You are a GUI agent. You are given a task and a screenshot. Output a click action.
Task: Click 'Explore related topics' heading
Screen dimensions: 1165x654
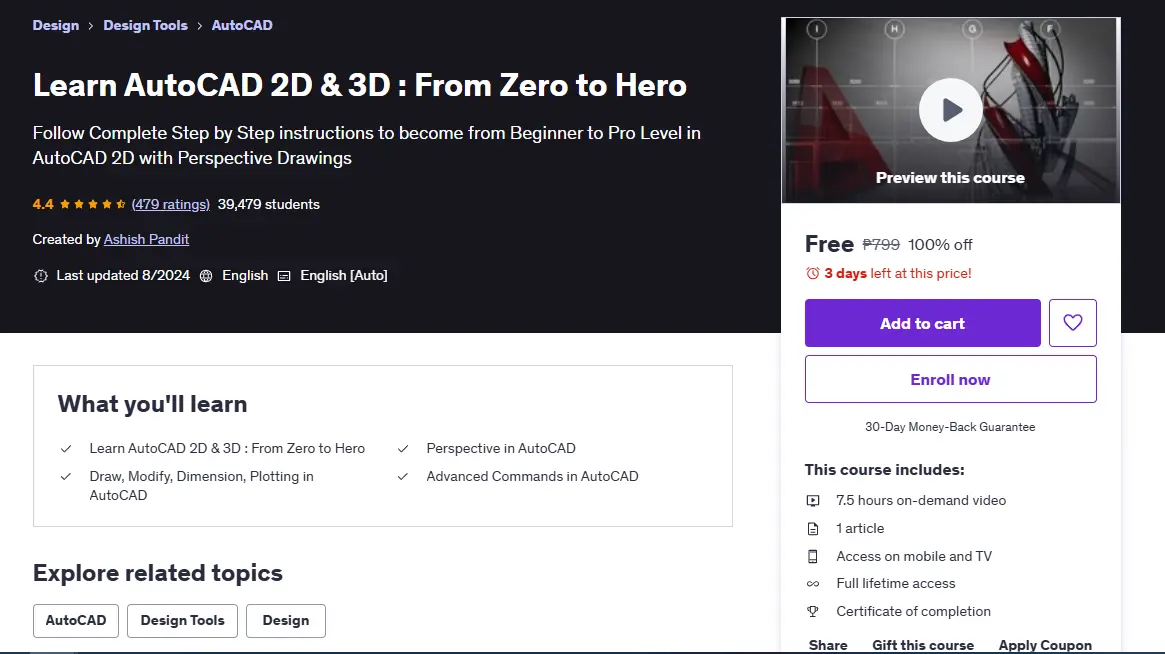point(158,573)
